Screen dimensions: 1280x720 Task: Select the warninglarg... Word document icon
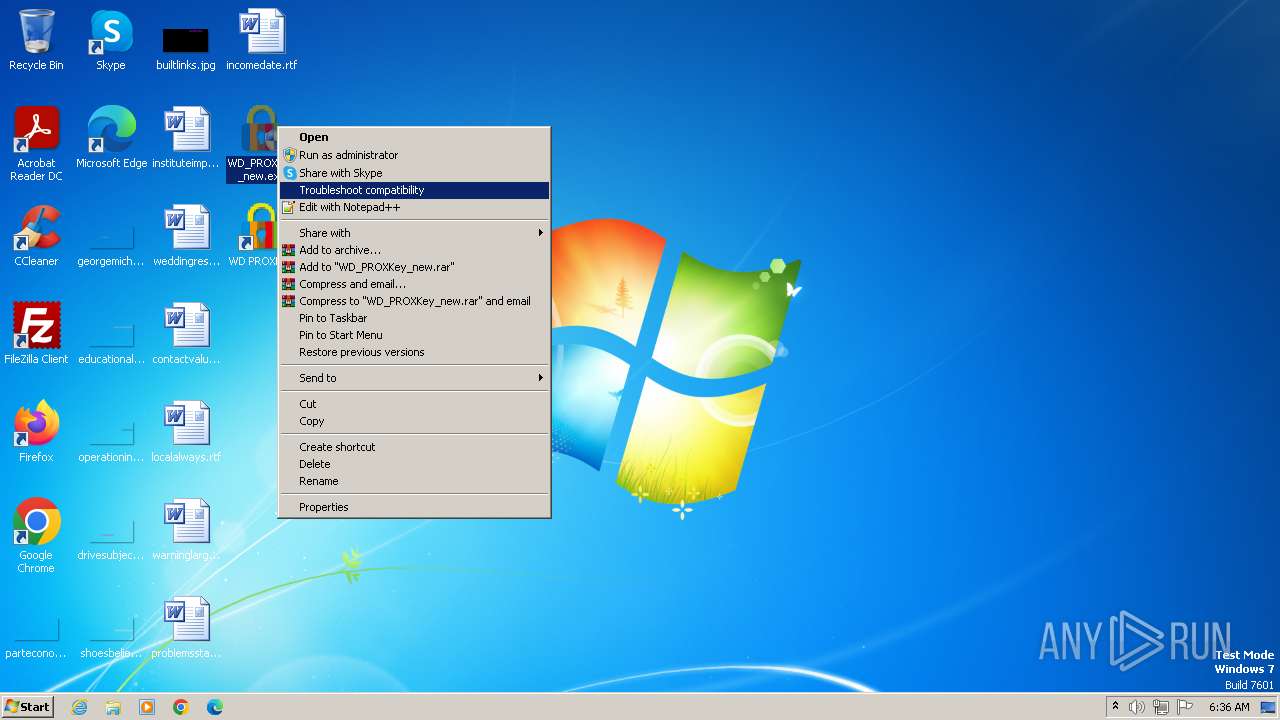(186, 530)
